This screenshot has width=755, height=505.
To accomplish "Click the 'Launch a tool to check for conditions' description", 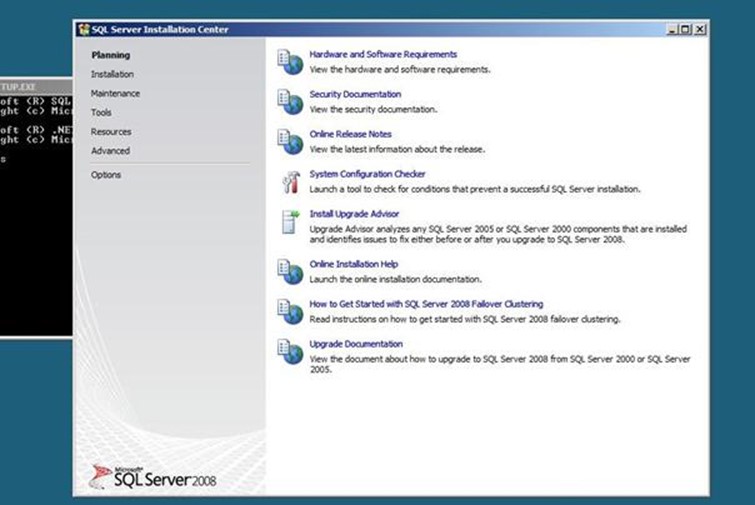I will click(x=475, y=190).
